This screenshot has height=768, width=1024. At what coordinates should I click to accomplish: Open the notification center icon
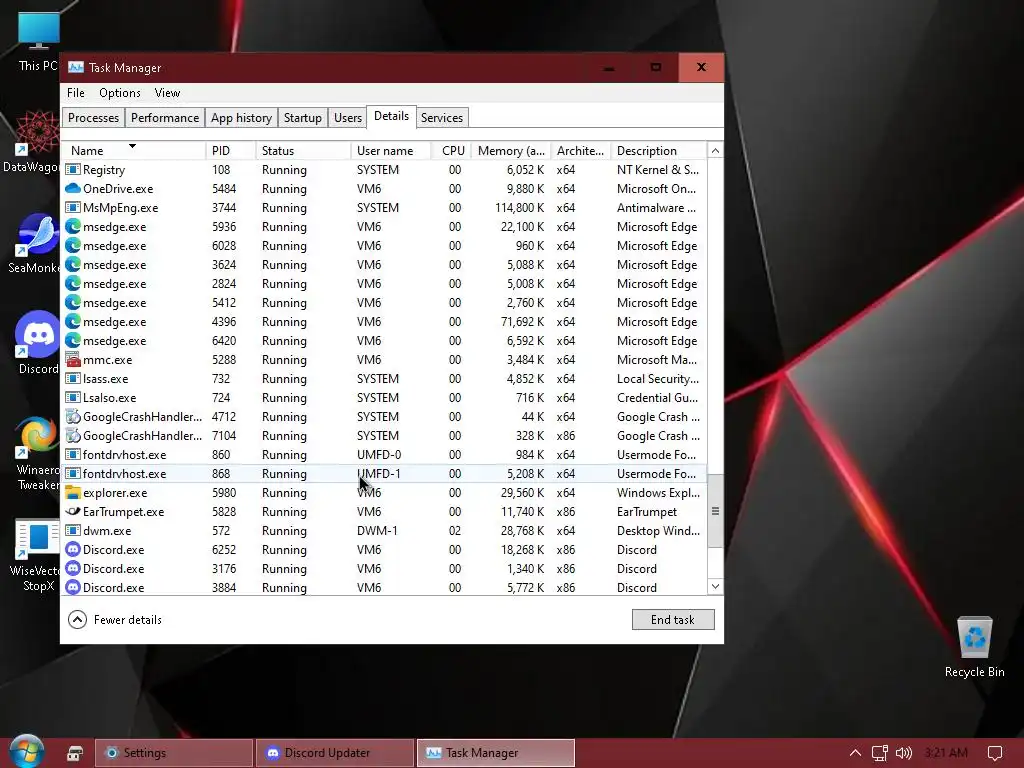[x=995, y=753]
